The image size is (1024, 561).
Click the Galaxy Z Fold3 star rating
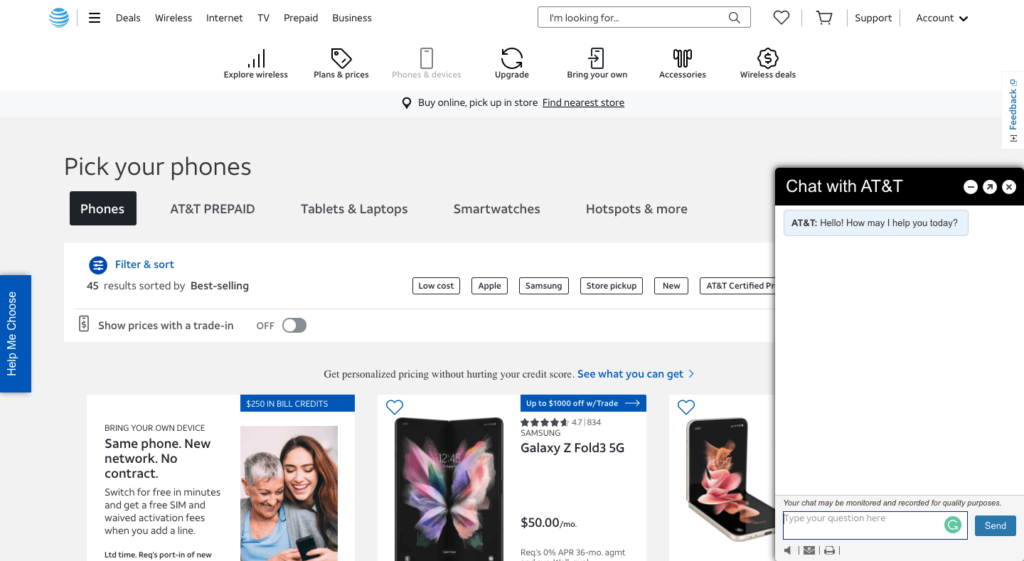point(544,423)
